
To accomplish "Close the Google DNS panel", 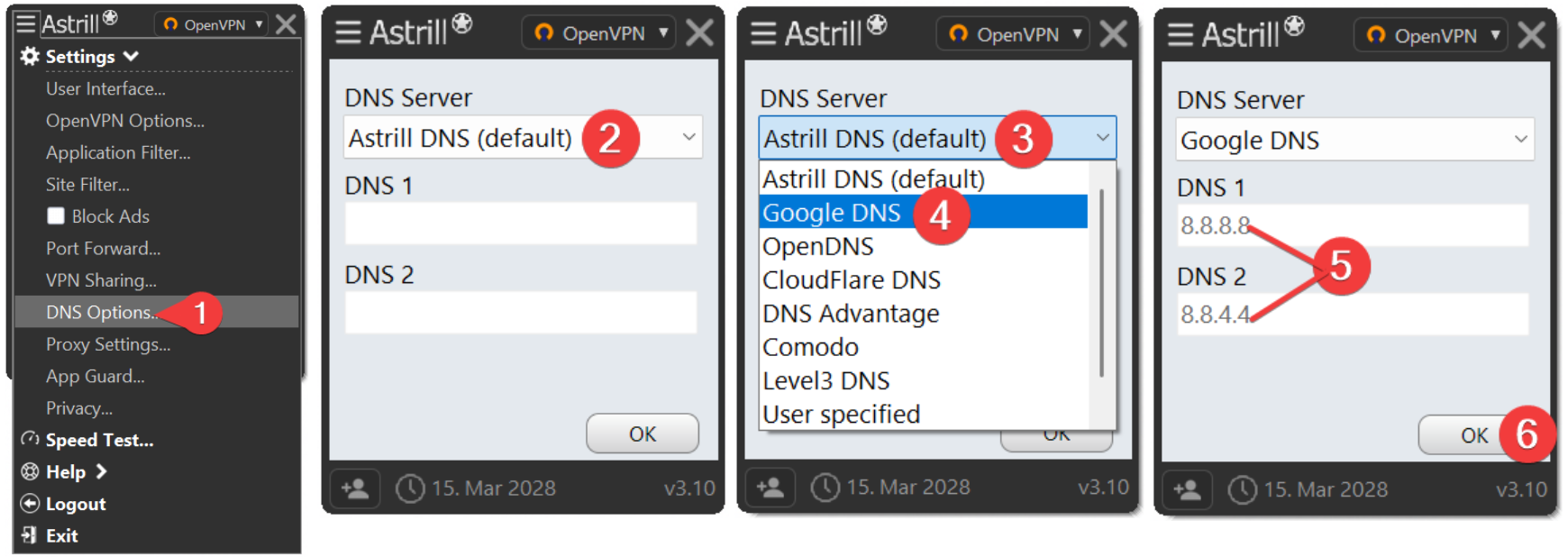I will coord(1531,35).
